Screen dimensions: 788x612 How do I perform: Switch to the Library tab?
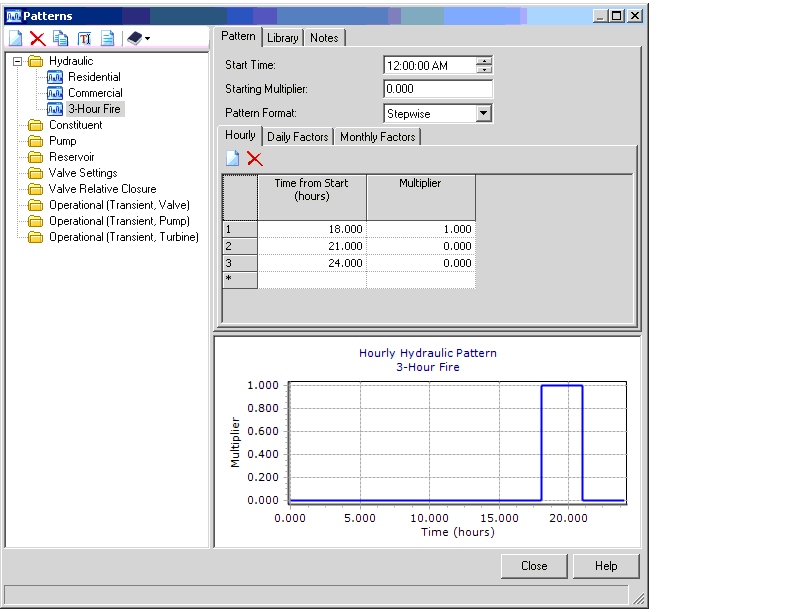[x=283, y=38]
